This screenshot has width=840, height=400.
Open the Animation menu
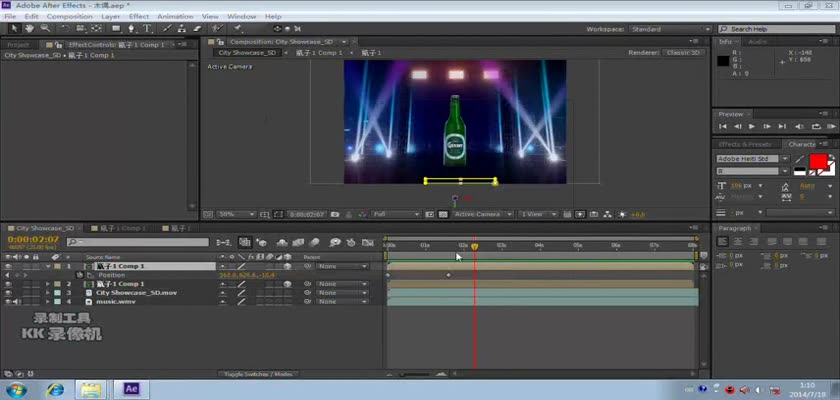point(175,17)
